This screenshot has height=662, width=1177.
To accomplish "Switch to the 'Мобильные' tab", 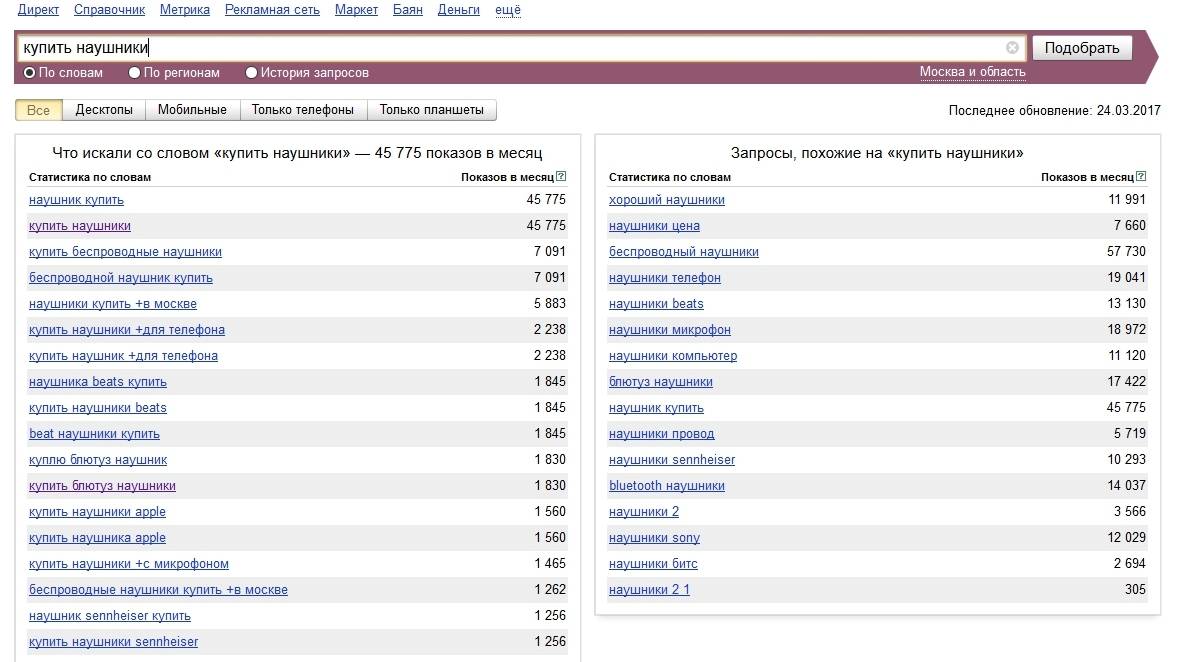I will (x=192, y=110).
